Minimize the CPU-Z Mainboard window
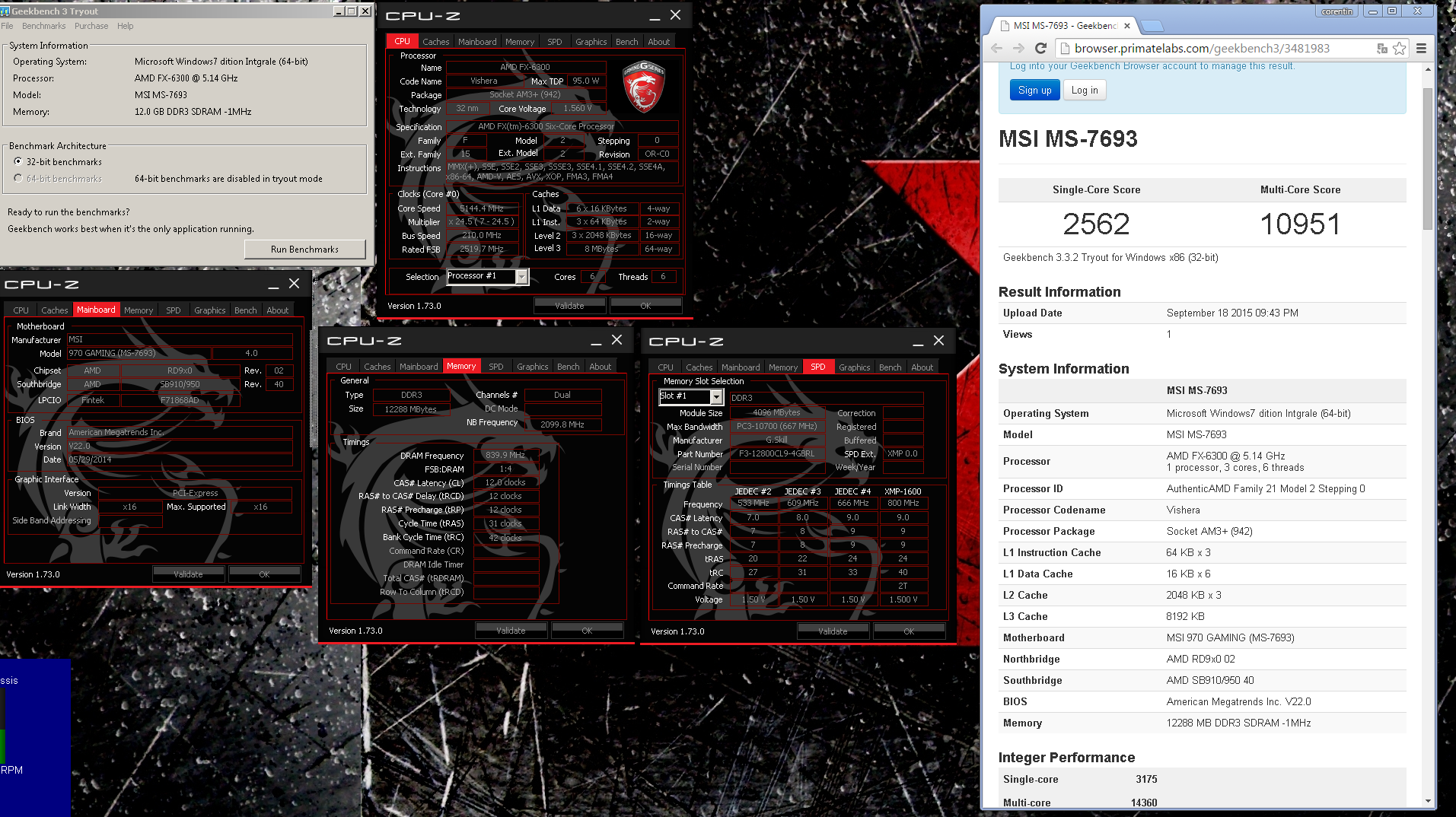The width and height of the screenshot is (1456, 817). tap(273, 285)
